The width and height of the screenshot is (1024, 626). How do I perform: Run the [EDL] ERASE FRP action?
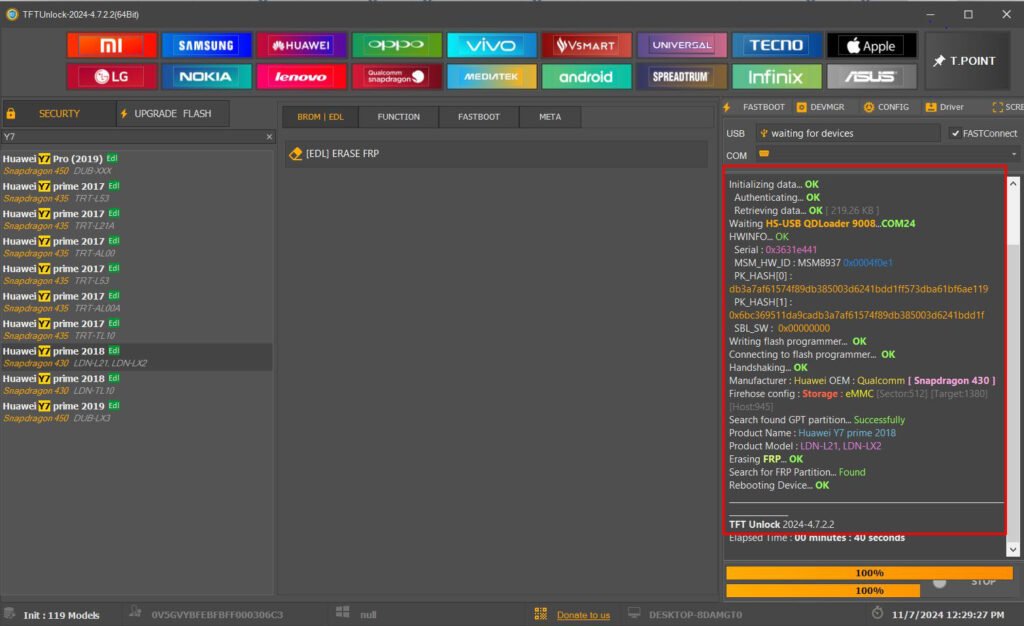496,153
